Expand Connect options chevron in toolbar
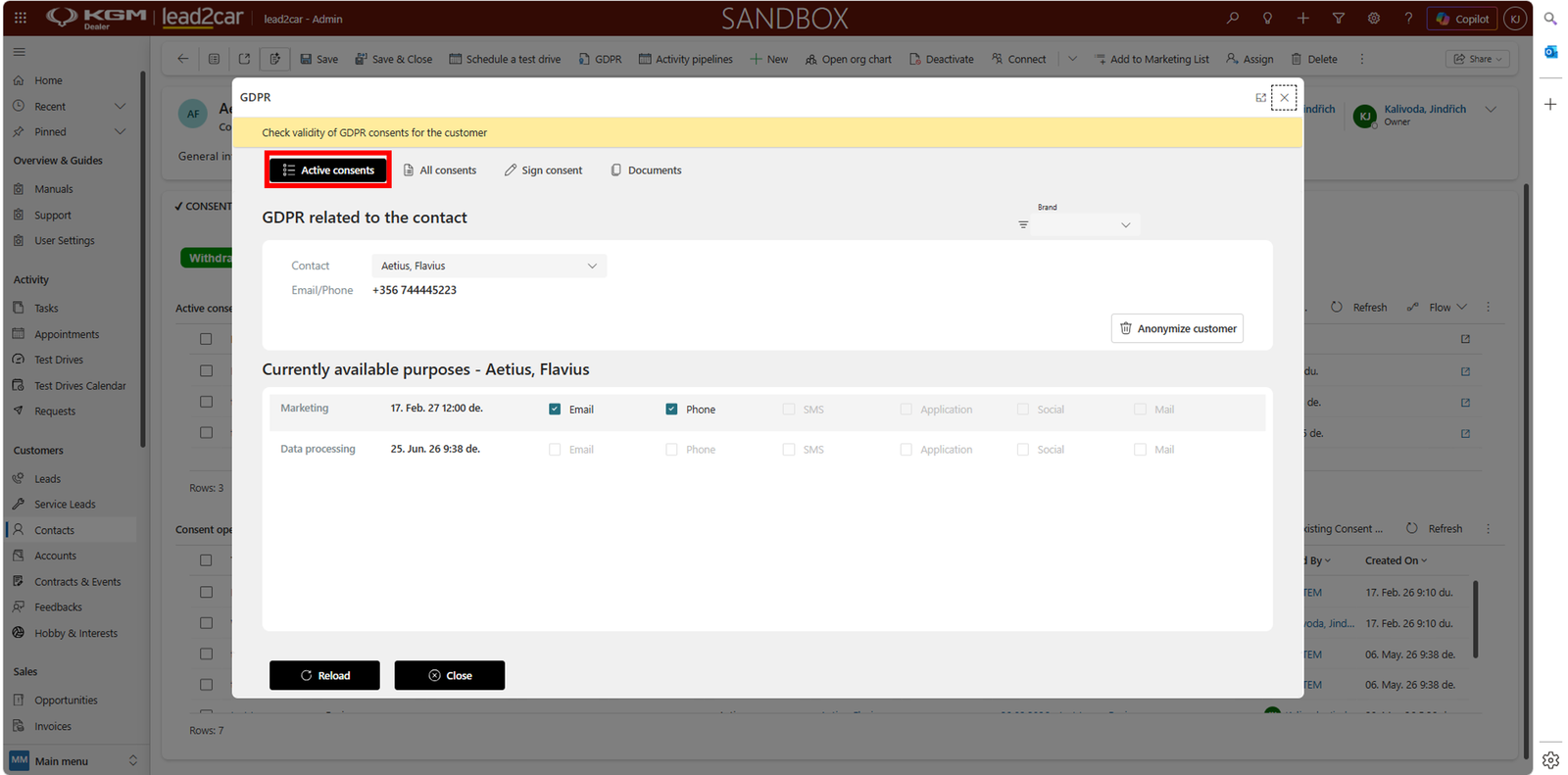The width and height of the screenshot is (1568, 775). [1072, 59]
